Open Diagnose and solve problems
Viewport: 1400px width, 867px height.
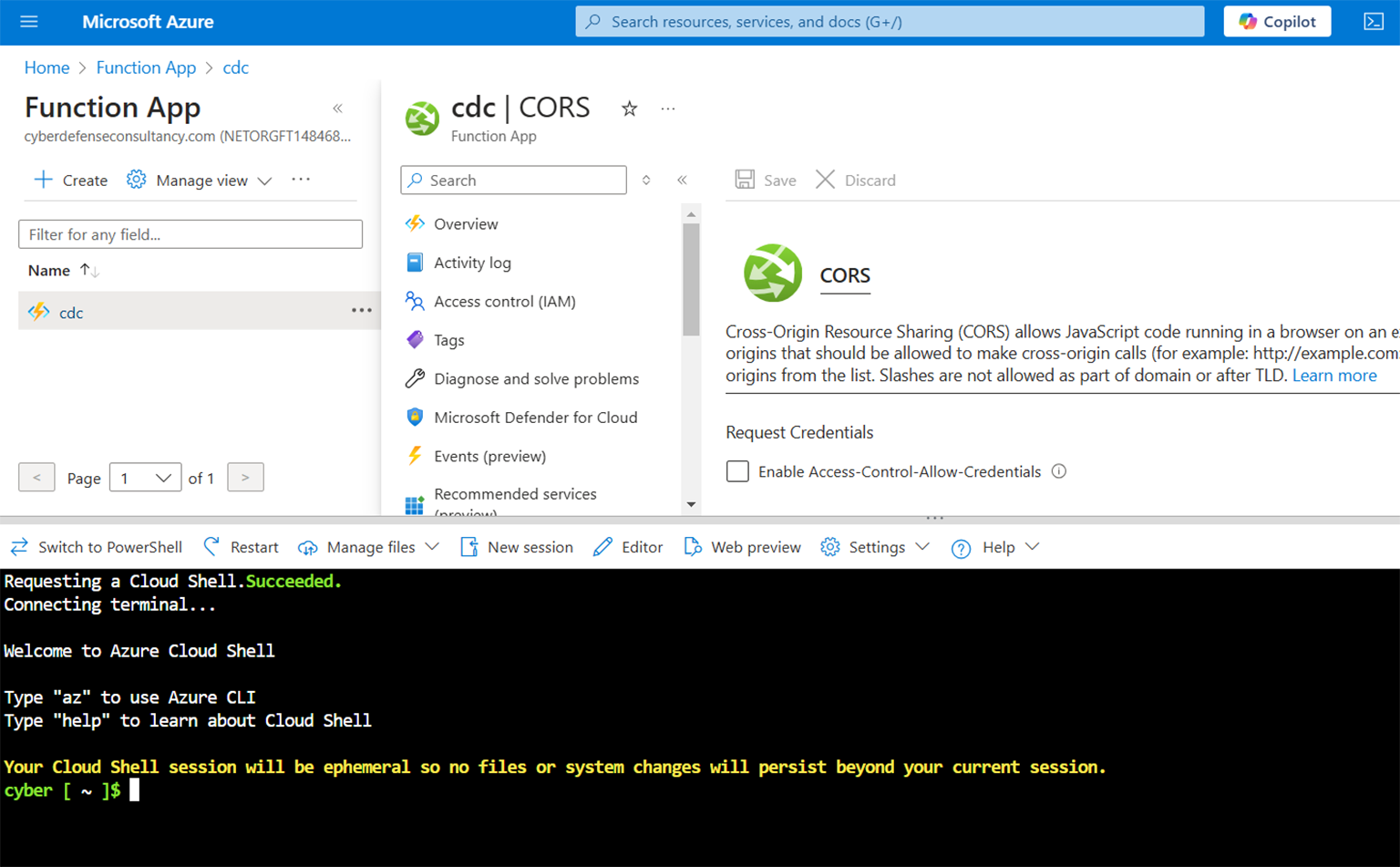pyautogui.click(x=536, y=378)
